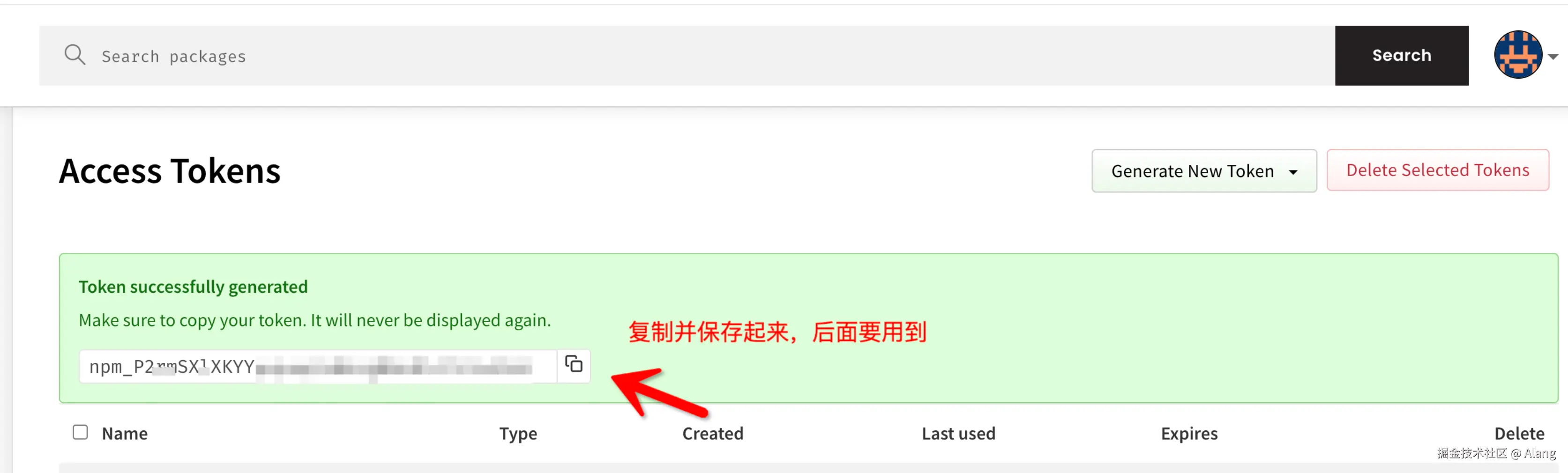Open the Generate New Token dropdown

[x=1203, y=171]
